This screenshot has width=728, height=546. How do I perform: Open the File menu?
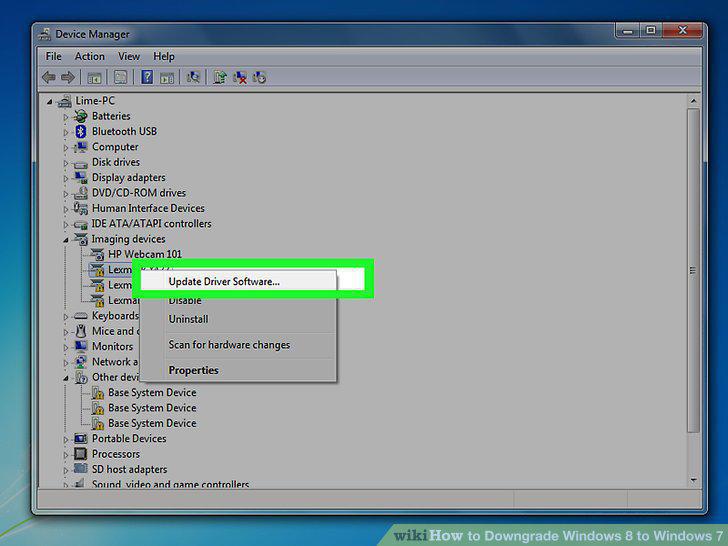53,56
